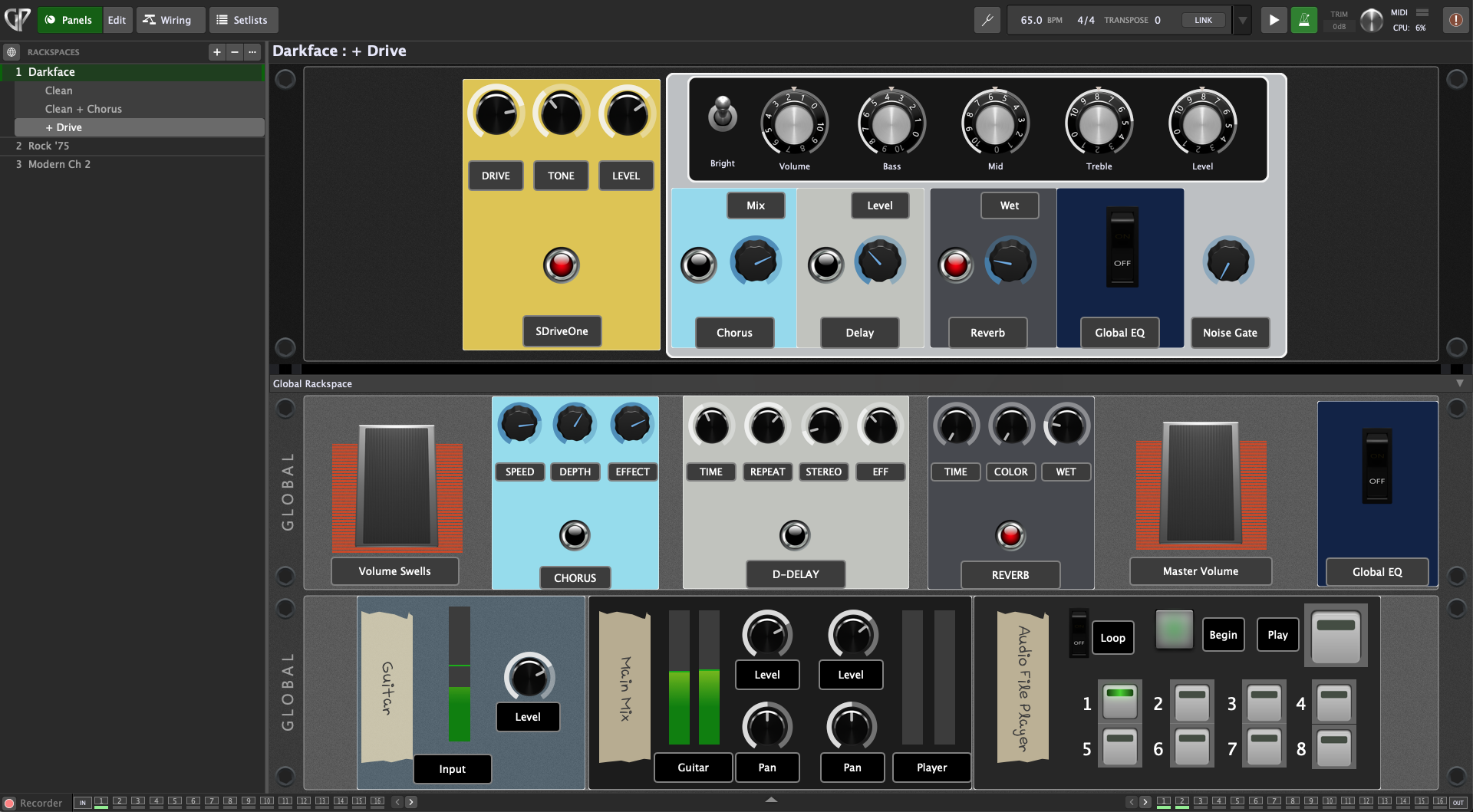Collapse the Global Rackspace with the triangle
This screenshot has width=1473, height=812.
[x=1459, y=383]
